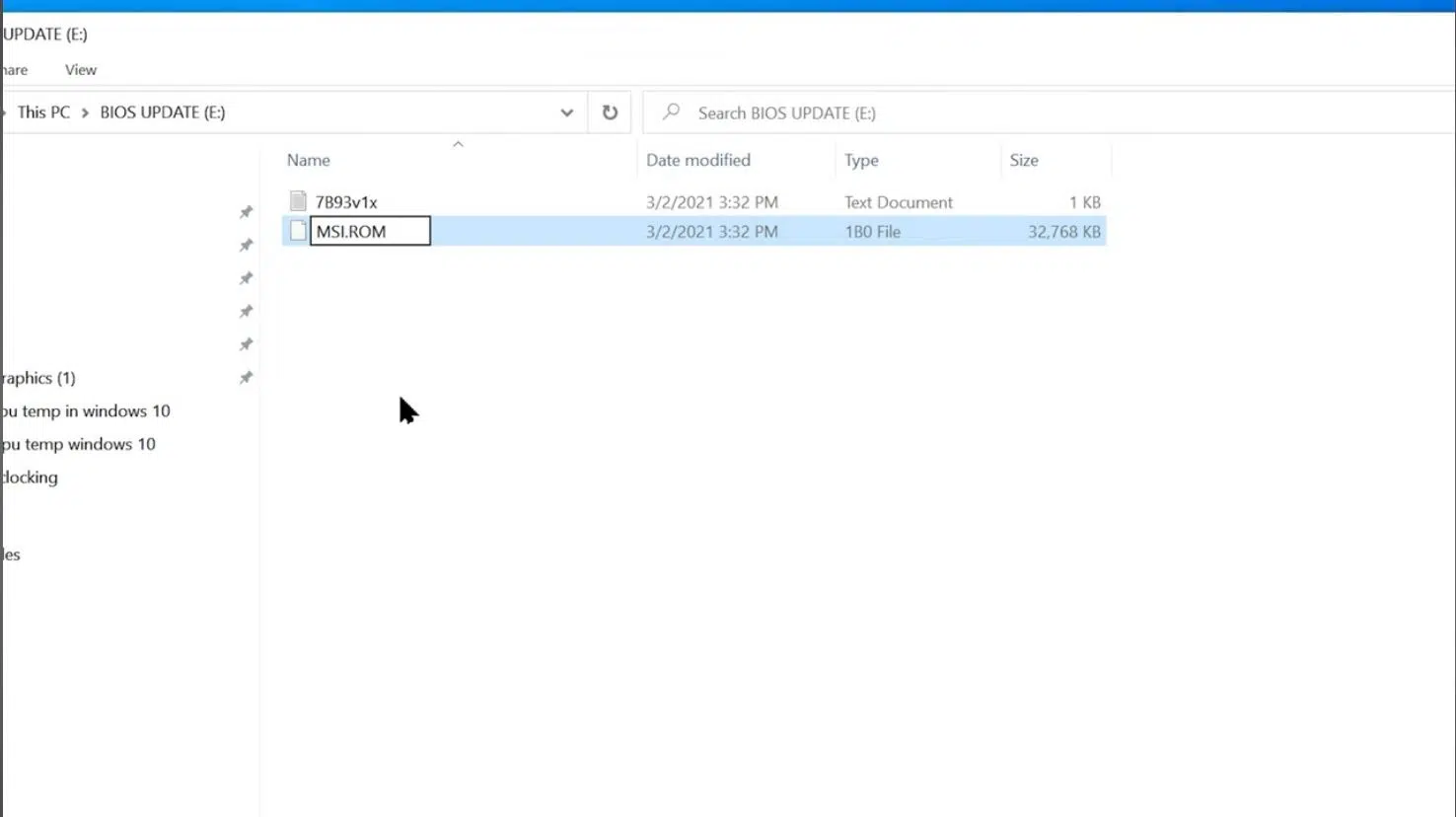Viewport: 1456px width, 817px height.
Task: Select the 7B93v1x file name
Action: pyautogui.click(x=346, y=202)
